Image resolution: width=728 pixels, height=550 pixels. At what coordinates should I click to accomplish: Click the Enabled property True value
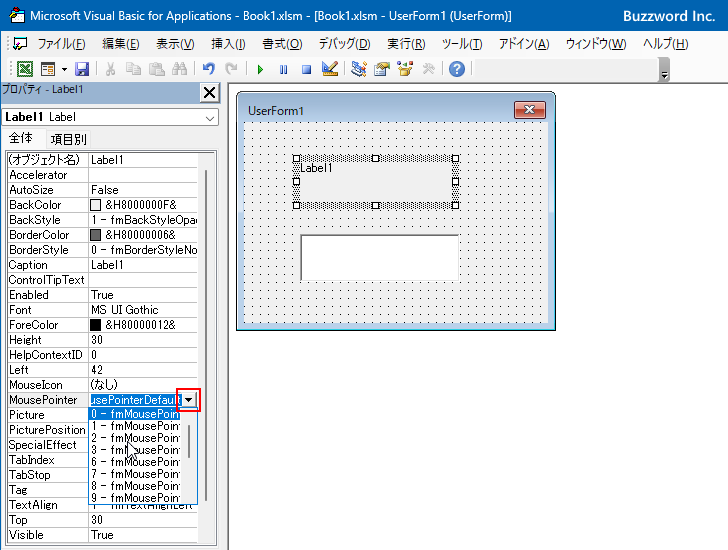tap(143, 295)
